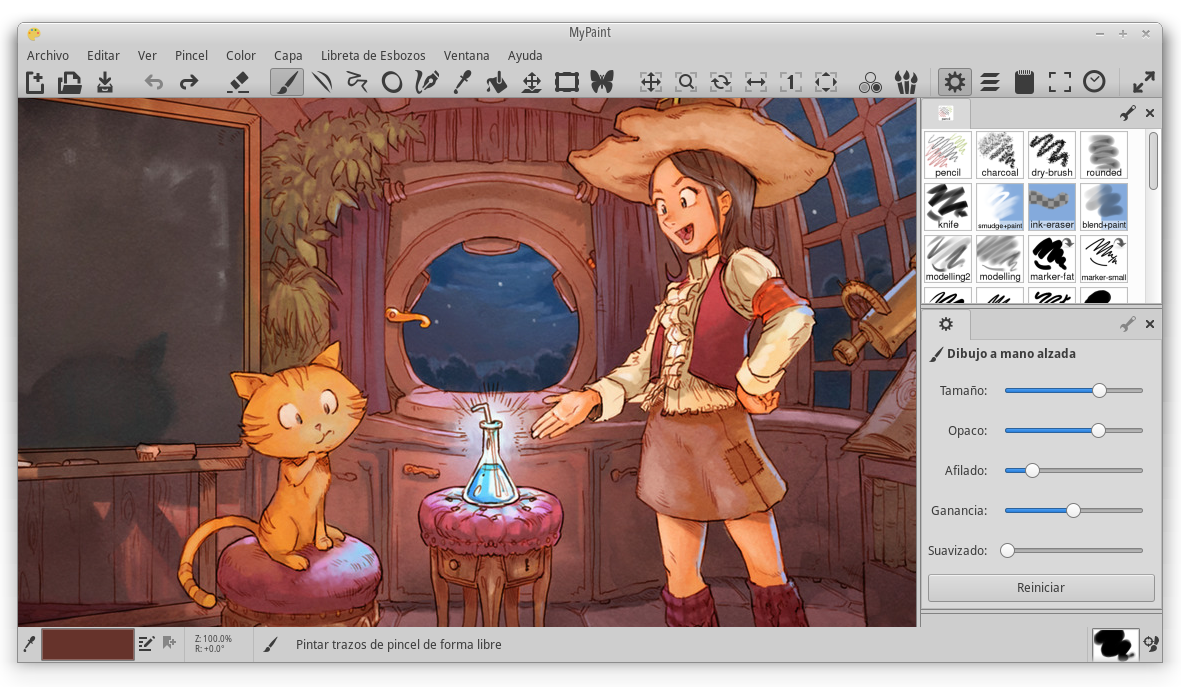Choose the rounded brush preset
Image resolution: width=1181 pixels, height=687 pixels.
click(x=1103, y=155)
